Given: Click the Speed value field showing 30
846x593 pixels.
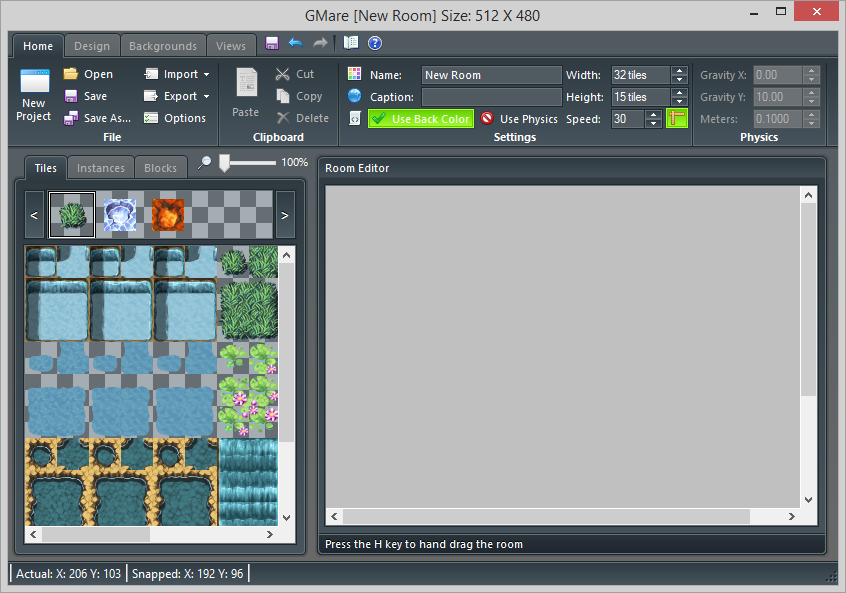Looking at the screenshot, I should tap(629, 119).
